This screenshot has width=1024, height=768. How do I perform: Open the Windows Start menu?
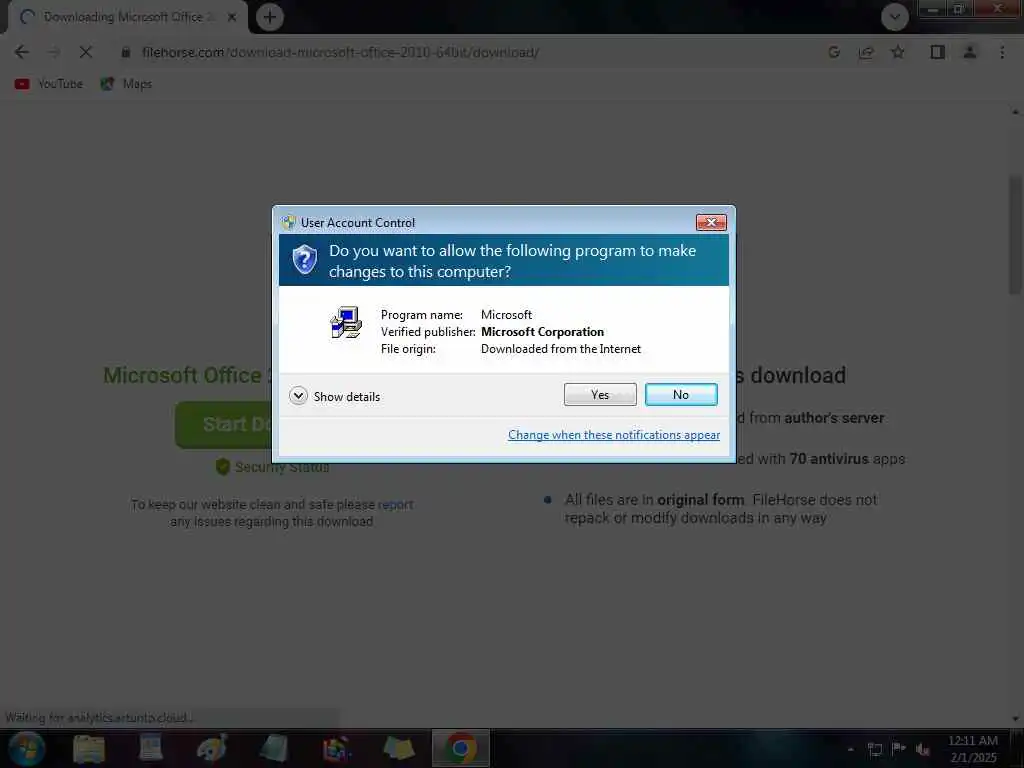tap(26, 748)
